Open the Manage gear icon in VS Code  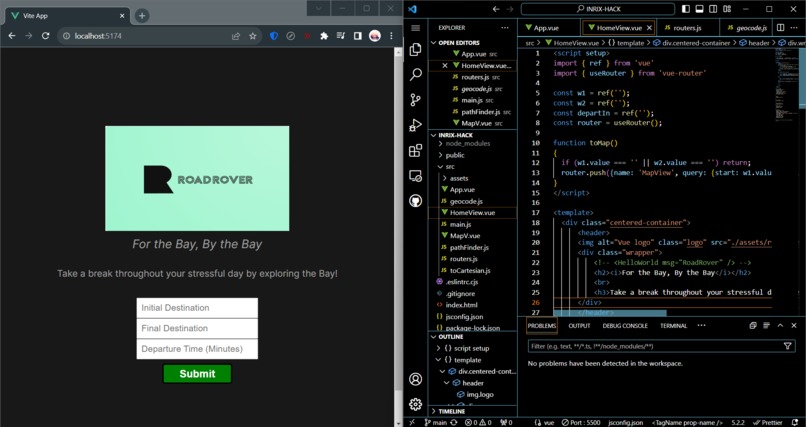[x=415, y=404]
